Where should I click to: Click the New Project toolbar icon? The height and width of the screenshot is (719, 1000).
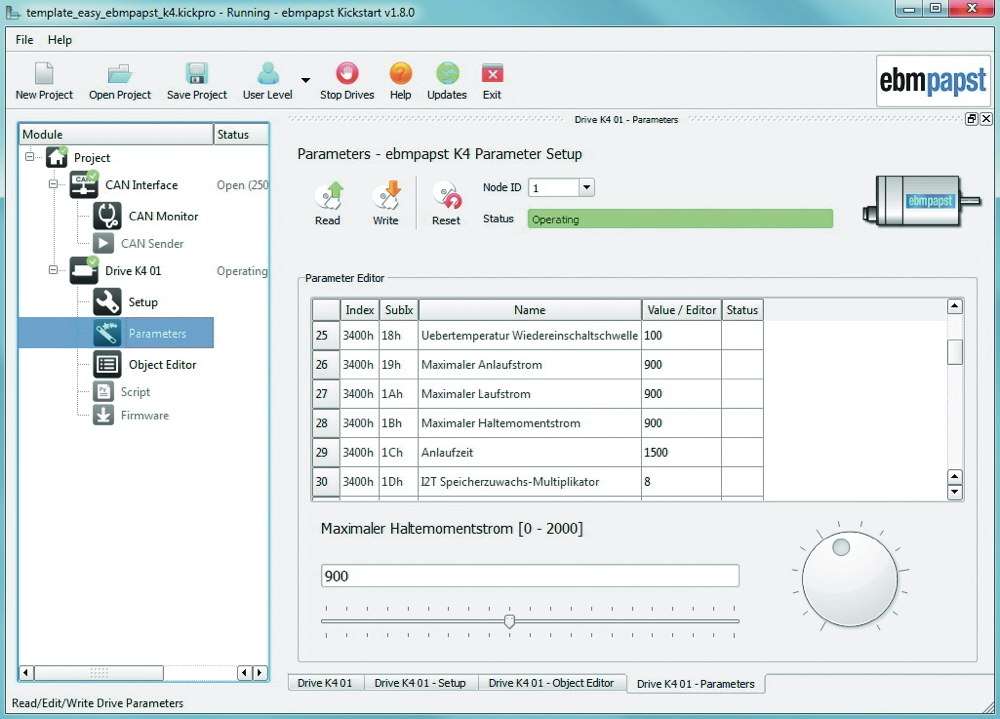44,73
